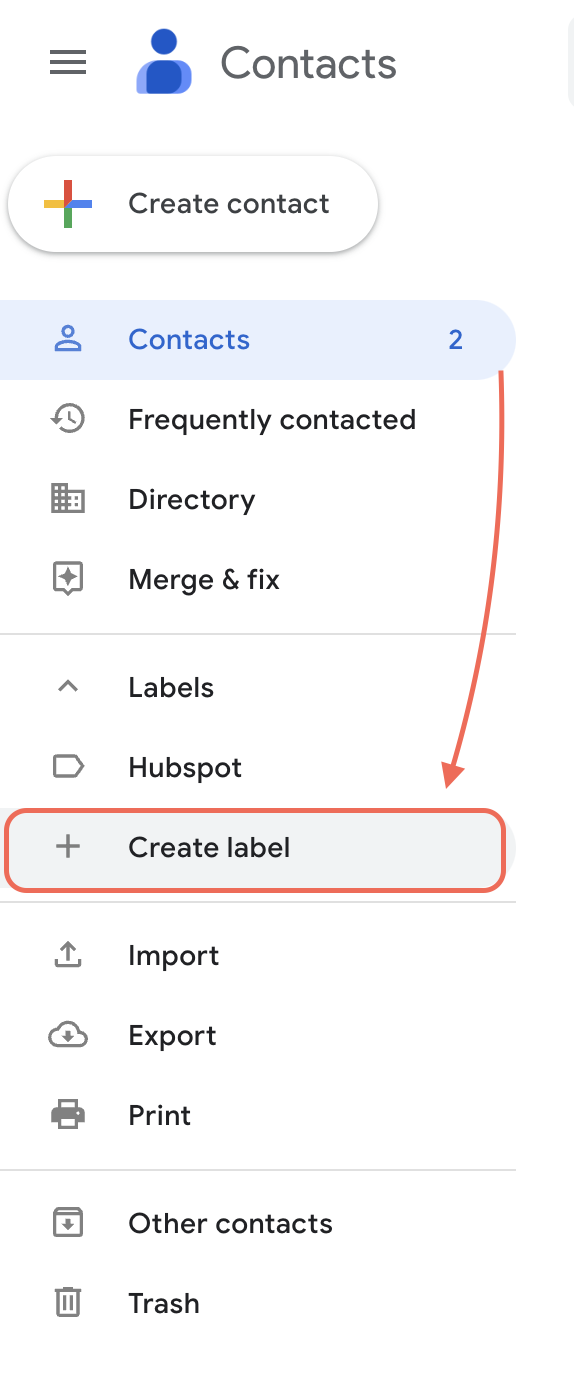
Task: Click the colorful plus icon in Create contact
Action: point(68,204)
